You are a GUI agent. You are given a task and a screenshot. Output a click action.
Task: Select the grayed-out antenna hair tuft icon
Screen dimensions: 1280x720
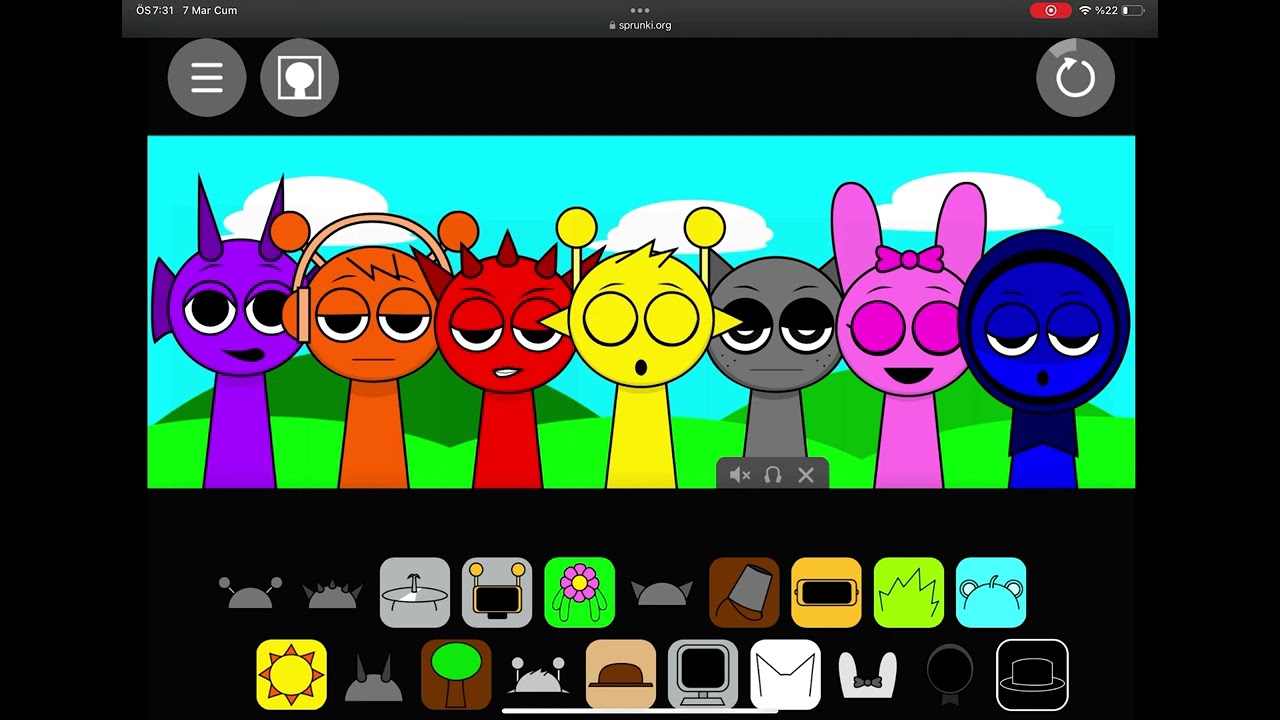click(x=538, y=675)
